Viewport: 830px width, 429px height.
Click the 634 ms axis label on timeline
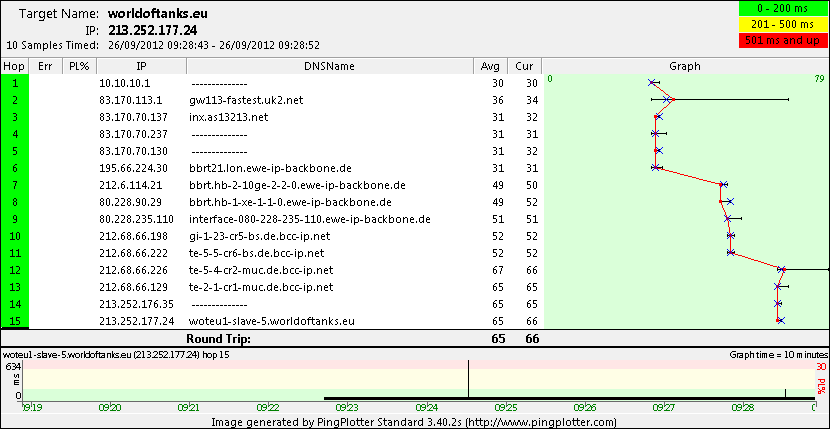click(x=13, y=365)
